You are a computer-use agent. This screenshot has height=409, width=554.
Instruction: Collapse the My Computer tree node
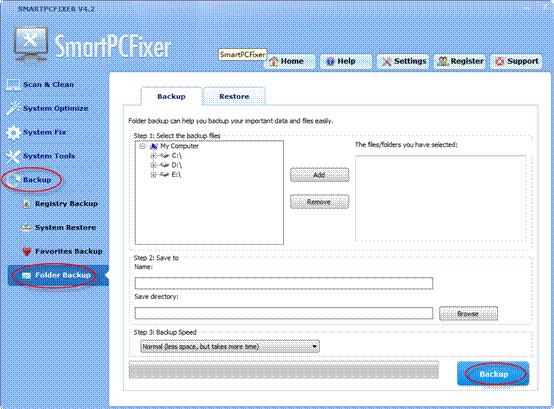[x=142, y=146]
